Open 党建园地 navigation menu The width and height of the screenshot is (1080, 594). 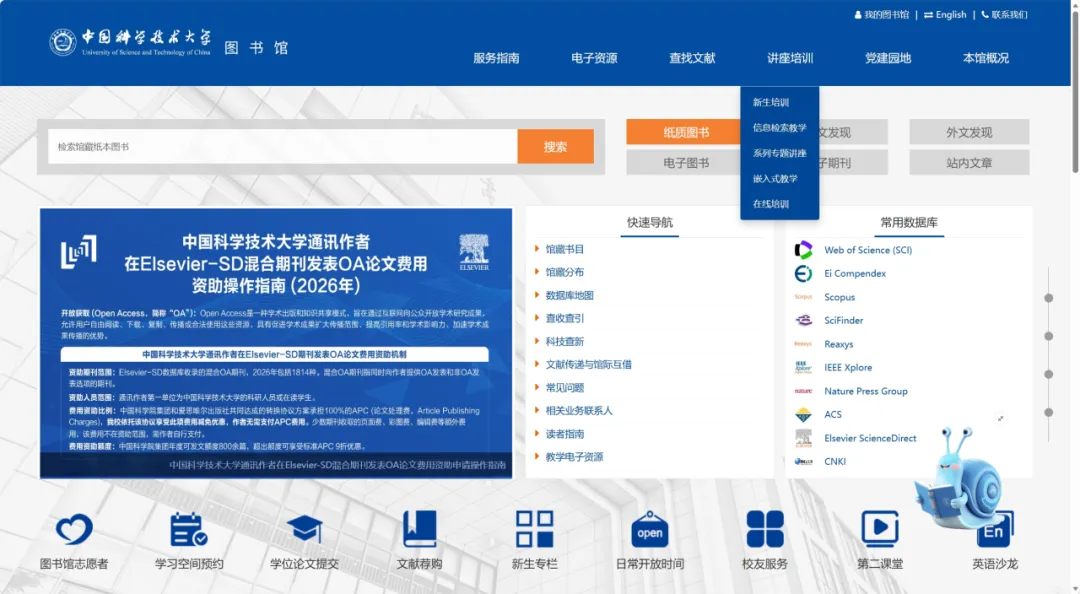888,59
